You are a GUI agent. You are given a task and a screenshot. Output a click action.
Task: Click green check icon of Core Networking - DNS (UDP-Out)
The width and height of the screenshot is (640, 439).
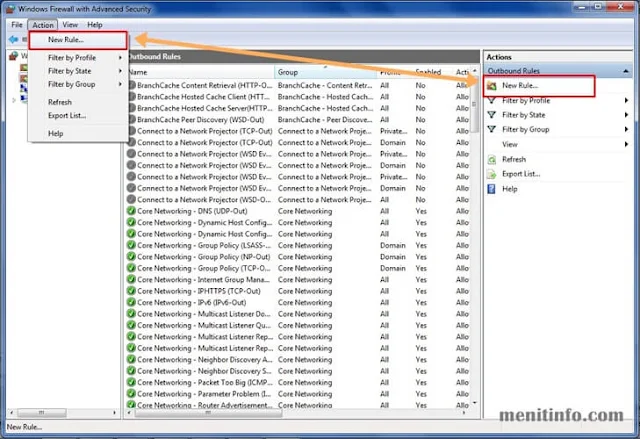pyautogui.click(x=131, y=211)
